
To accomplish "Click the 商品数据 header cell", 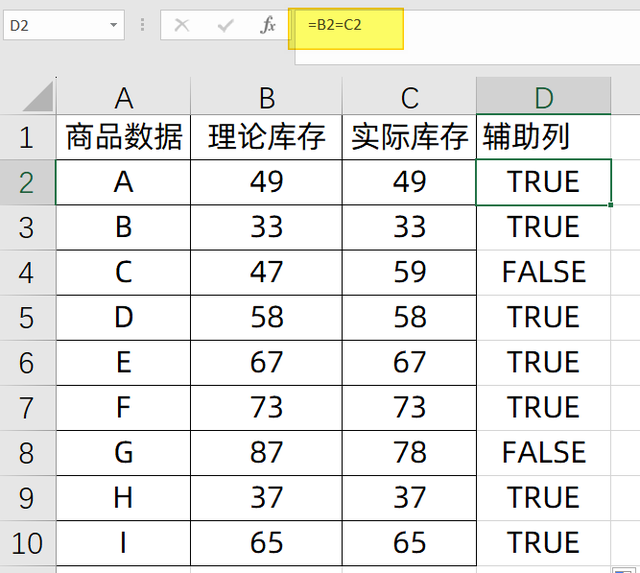I will click(123, 137).
